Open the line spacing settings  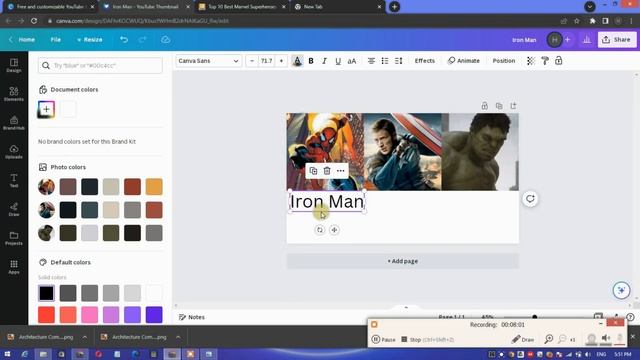click(x=399, y=61)
